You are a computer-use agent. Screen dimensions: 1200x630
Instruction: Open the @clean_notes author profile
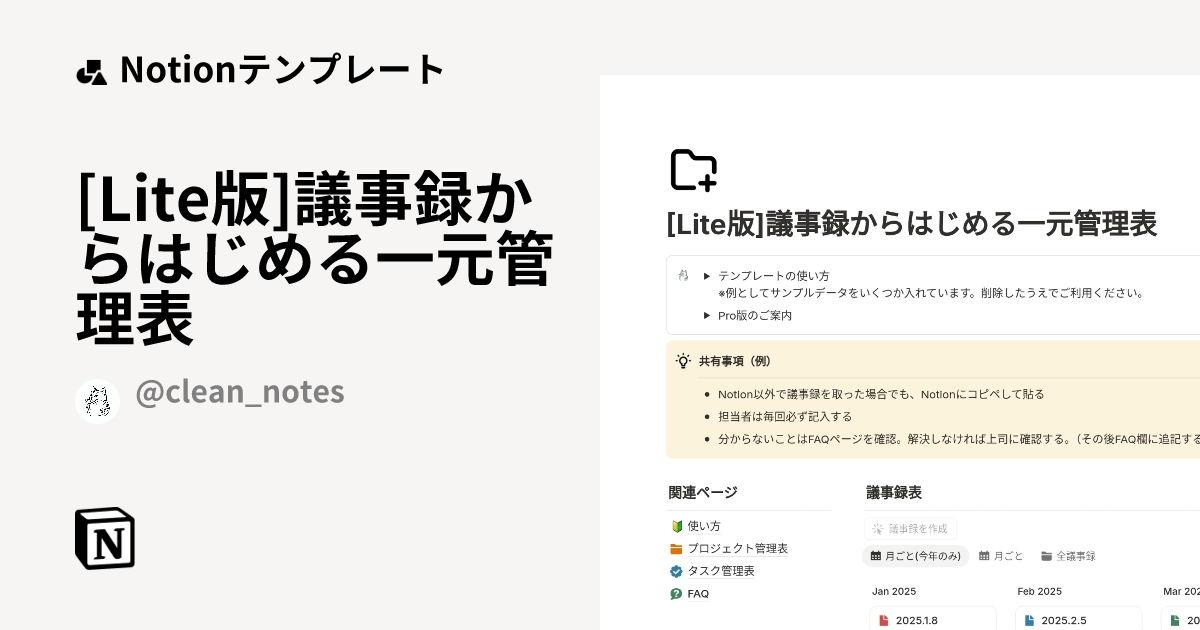[x=240, y=391]
